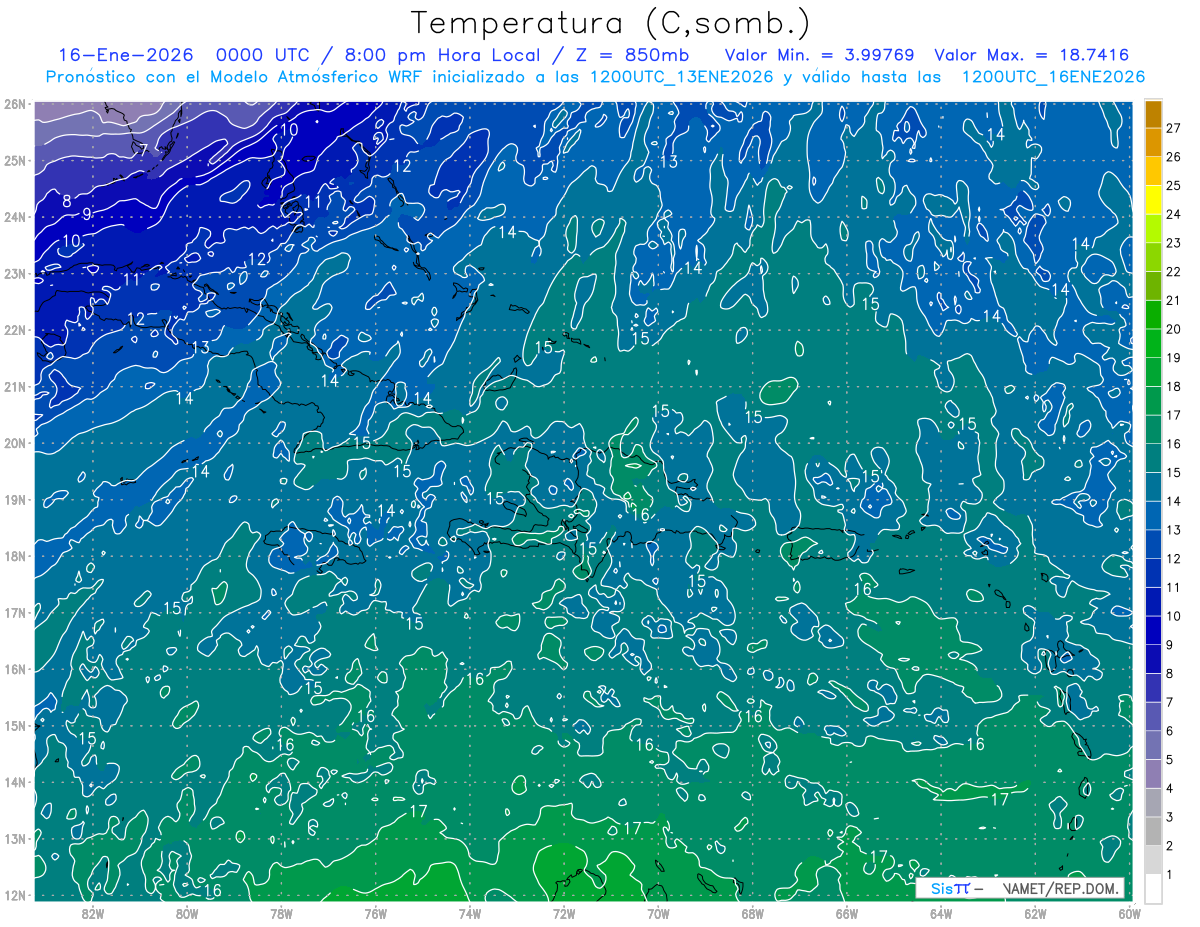Click the longitude axis label '62W'
Screen dimensions: 1200x927
1035,913
